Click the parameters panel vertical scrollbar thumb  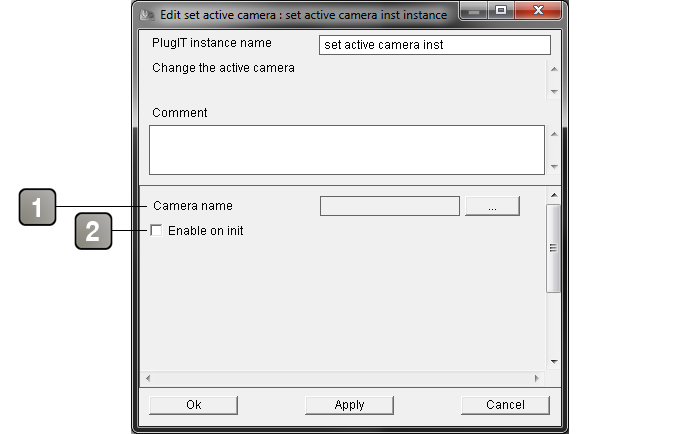point(553,248)
